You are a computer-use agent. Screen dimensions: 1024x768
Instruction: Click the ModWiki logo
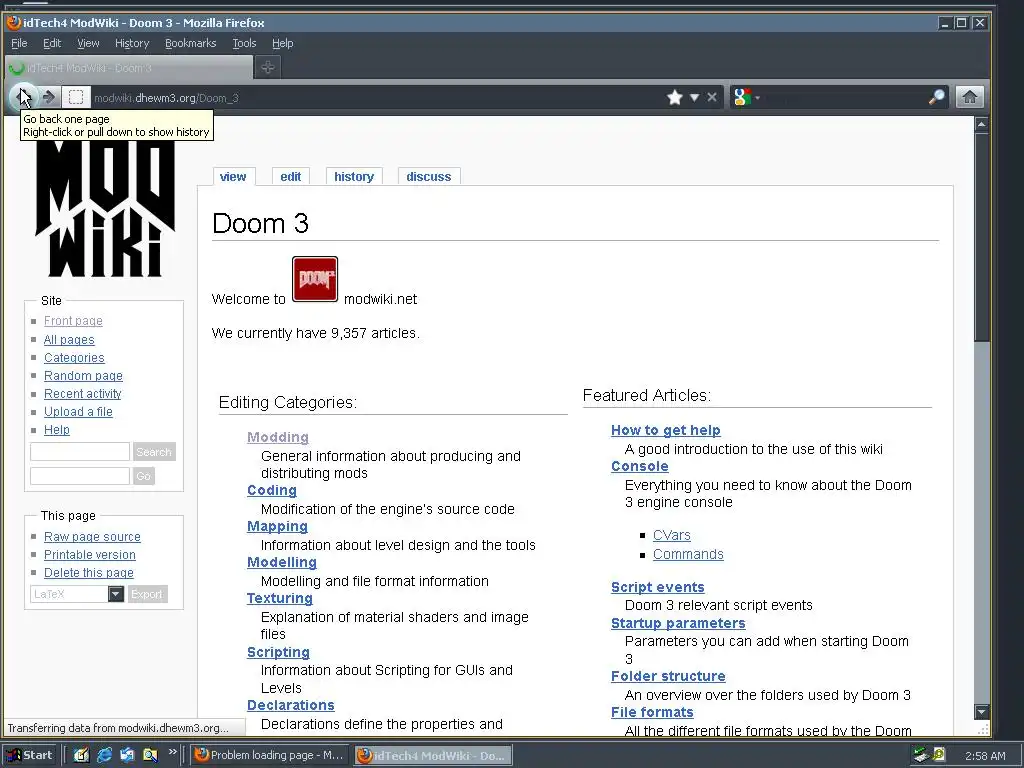click(x=104, y=208)
